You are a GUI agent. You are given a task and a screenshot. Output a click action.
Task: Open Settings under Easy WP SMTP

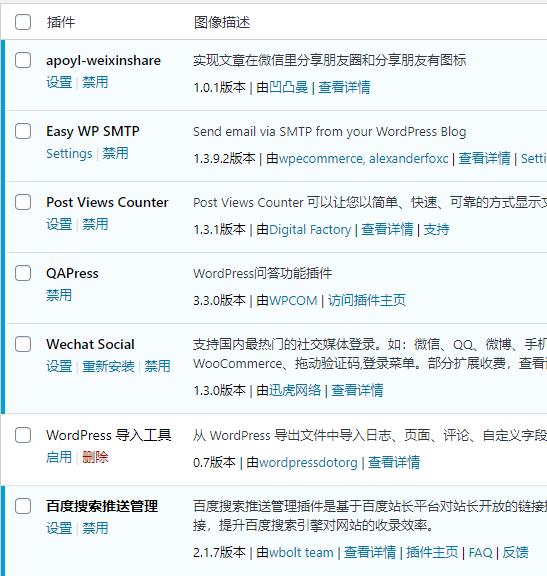[69, 153]
